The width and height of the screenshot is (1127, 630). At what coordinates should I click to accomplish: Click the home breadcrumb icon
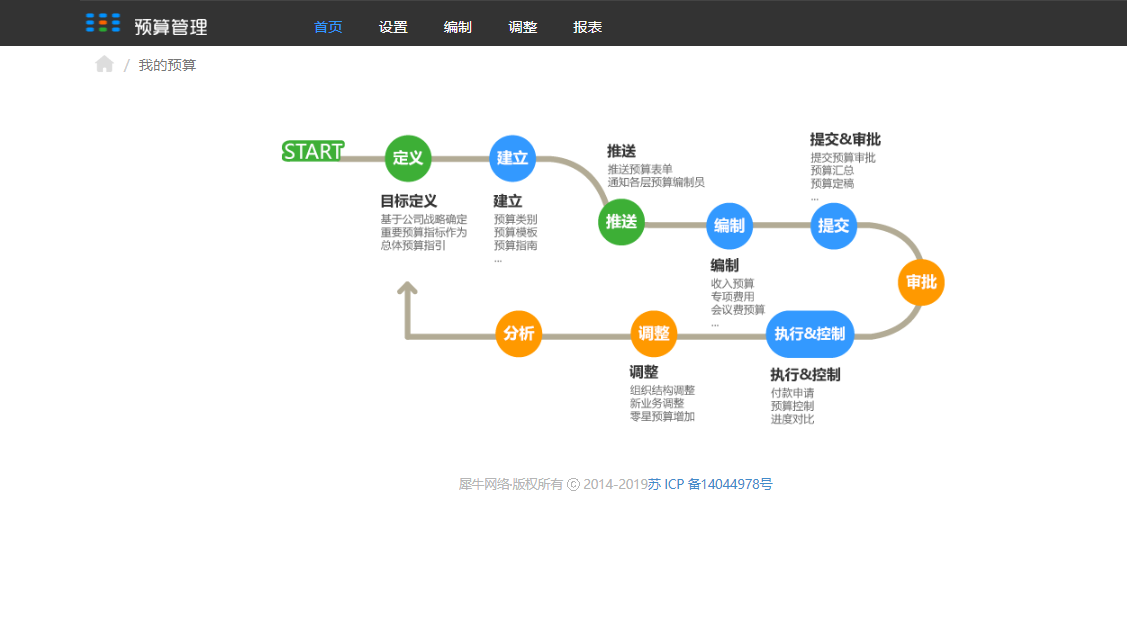tap(104, 65)
